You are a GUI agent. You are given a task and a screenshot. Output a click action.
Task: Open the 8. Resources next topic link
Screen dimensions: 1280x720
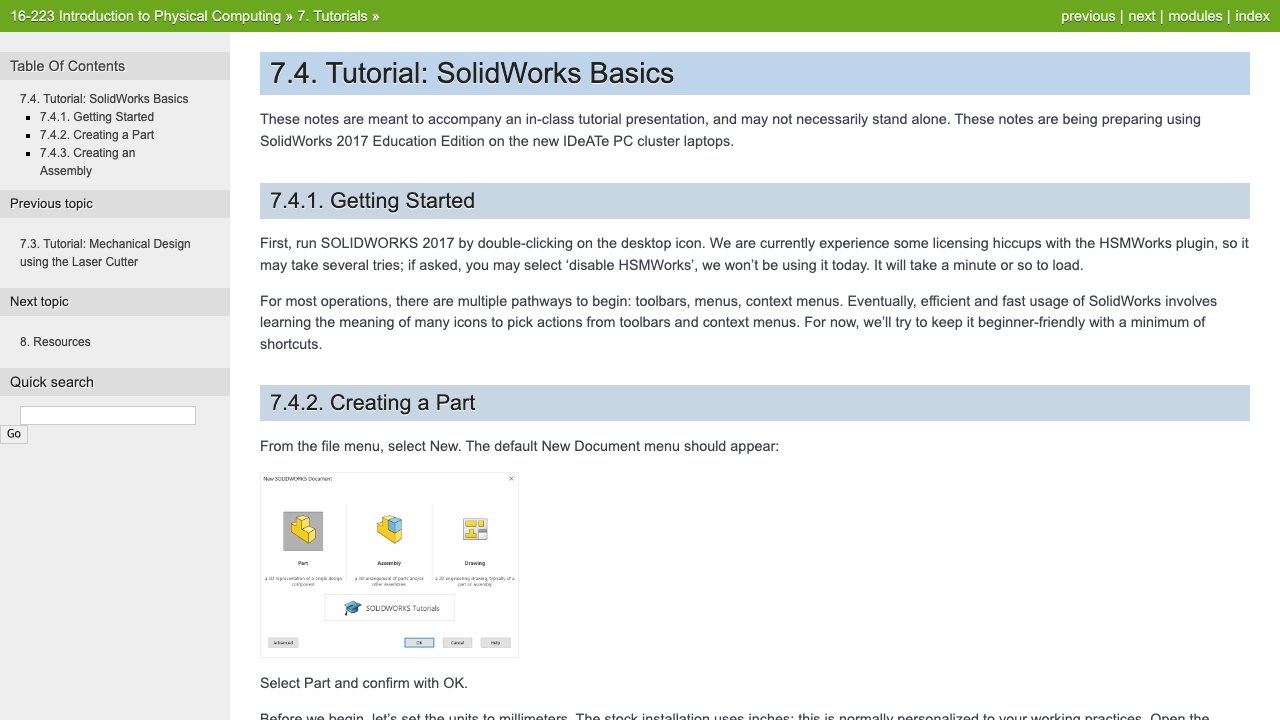[55, 342]
